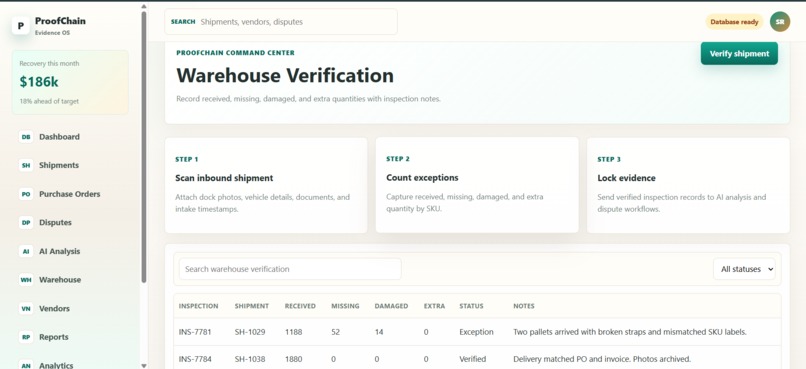Click the sidebar scrollbar down arrow
This screenshot has width=806, height=369.
(x=144, y=365)
